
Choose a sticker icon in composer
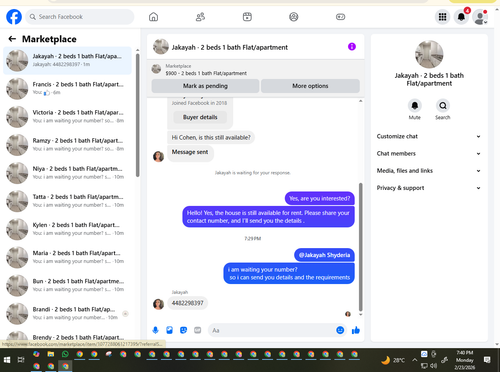(183, 330)
